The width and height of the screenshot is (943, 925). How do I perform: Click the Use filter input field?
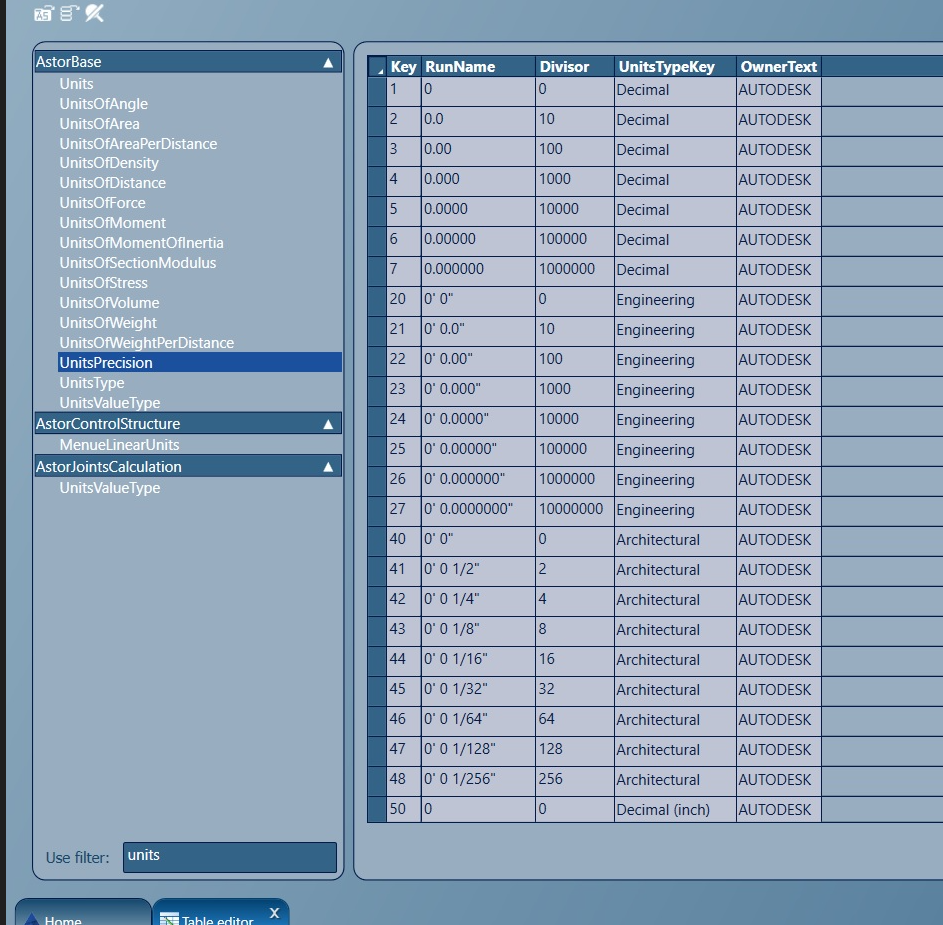229,856
